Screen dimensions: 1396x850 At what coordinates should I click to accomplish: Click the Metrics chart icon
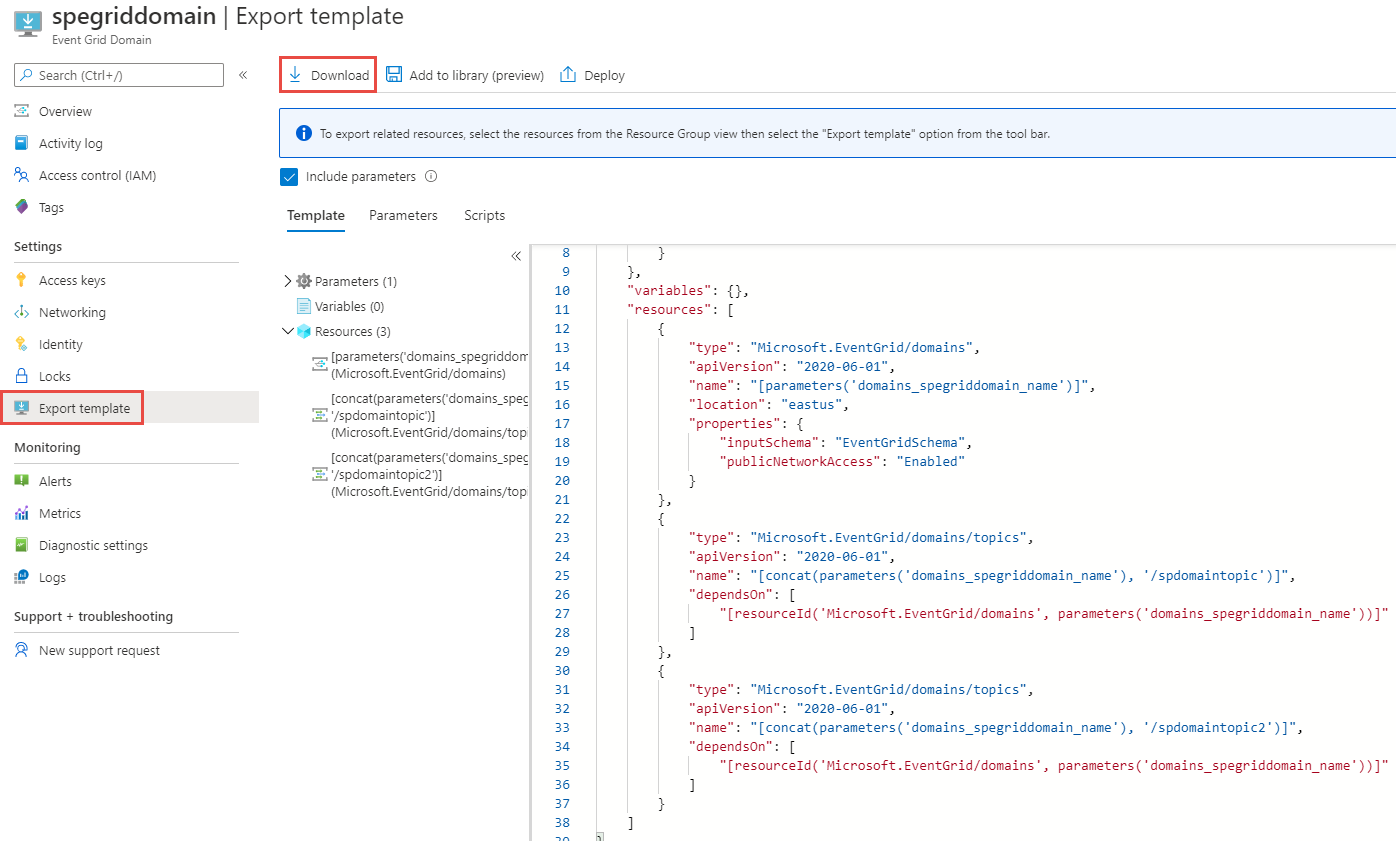click(22, 513)
